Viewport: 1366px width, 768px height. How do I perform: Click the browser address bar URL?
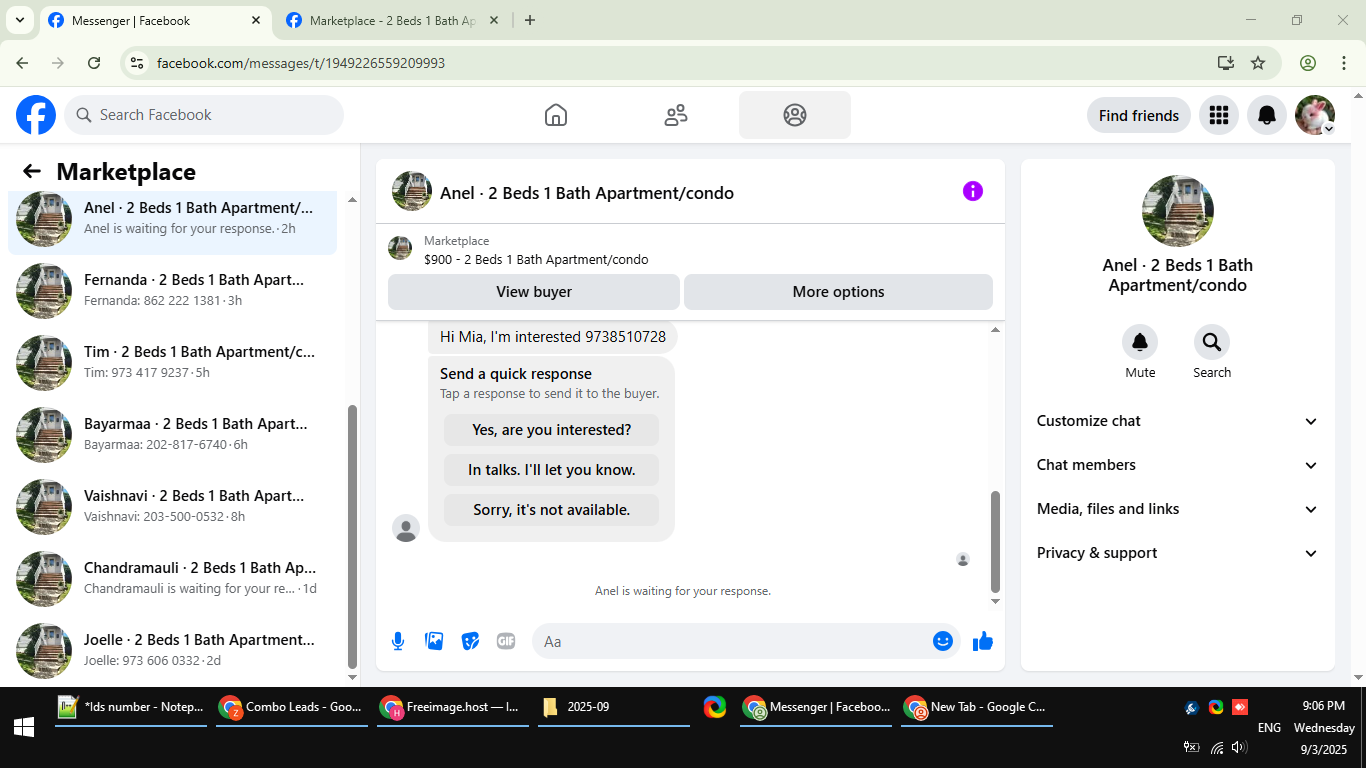[x=301, y=63]
